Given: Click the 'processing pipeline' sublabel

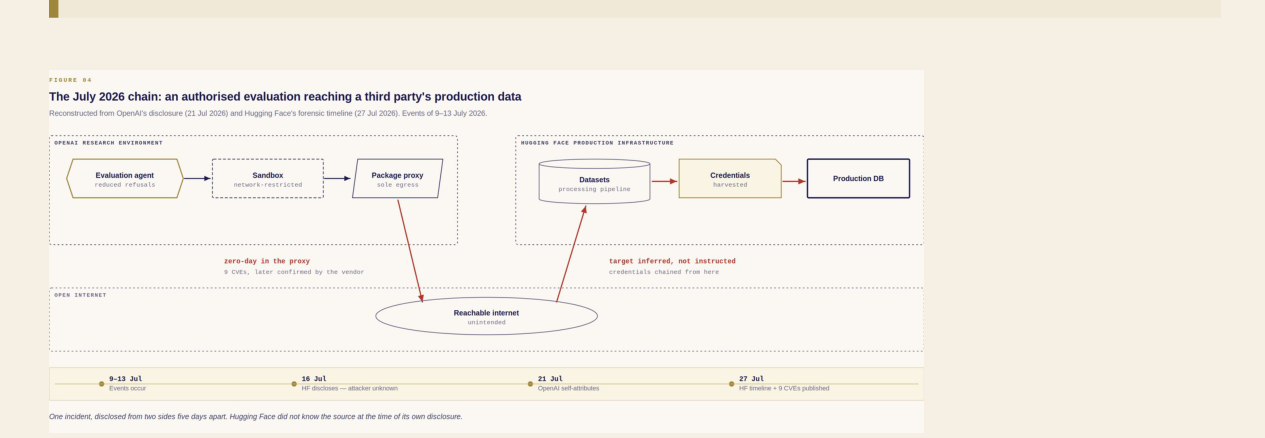Looking at the screenshot, I should [x=594, y=189].
